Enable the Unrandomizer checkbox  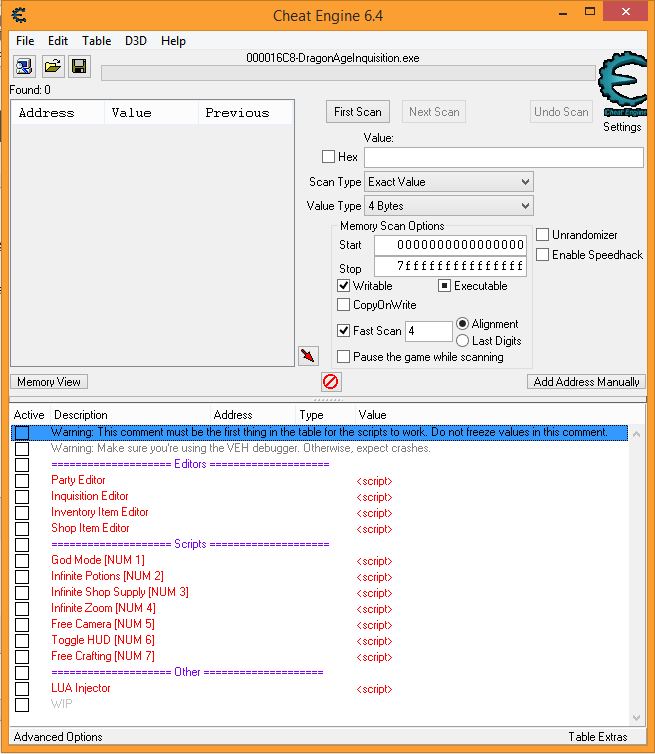542,235
